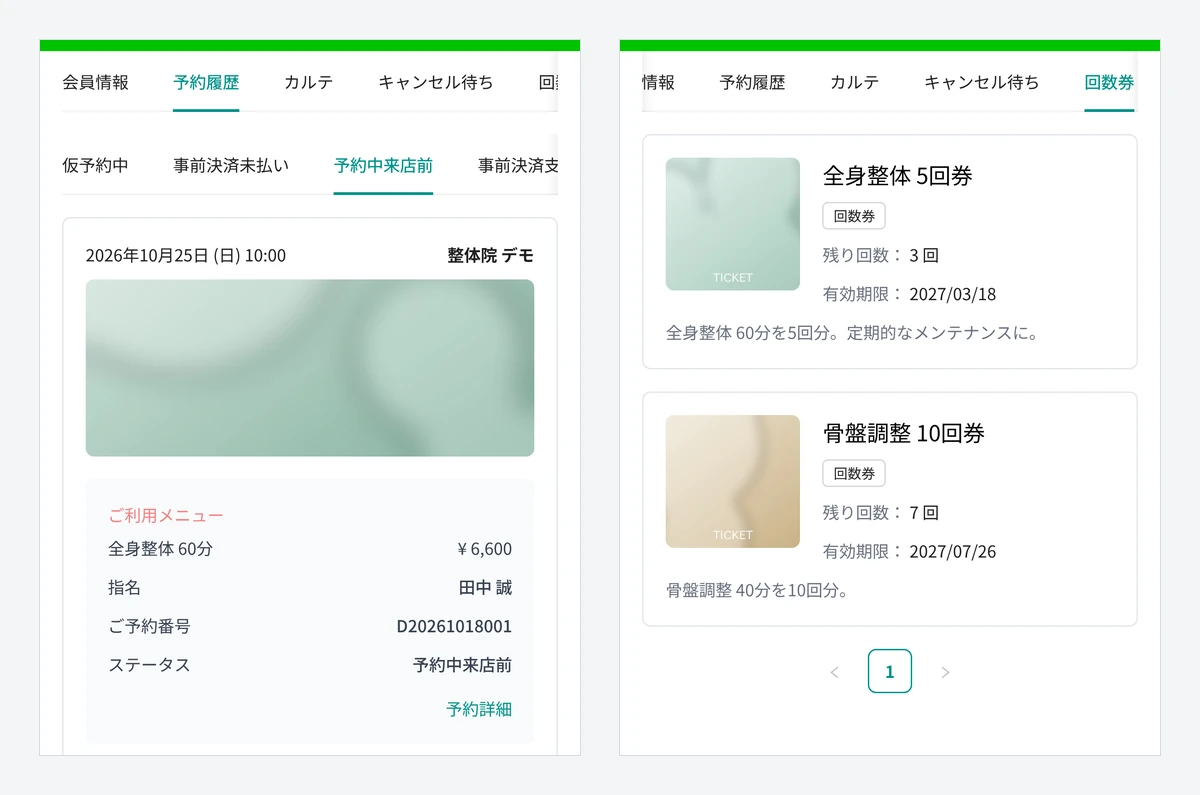Click the expiry date 2027/07/26

coord(953,552)
